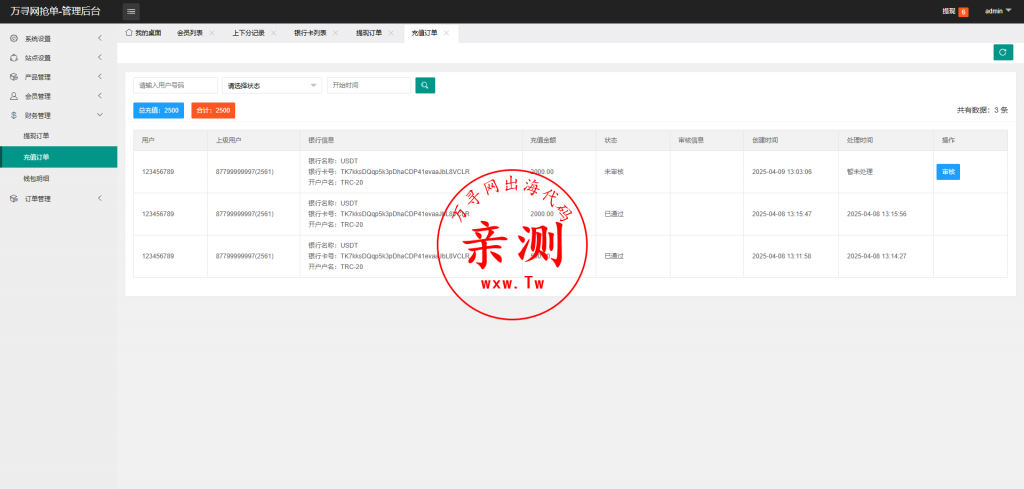Click the orange 6 withdrawal notification badge
This screenshot has height=489, width=1024.
pyautogui.click(x=963, y=12)
